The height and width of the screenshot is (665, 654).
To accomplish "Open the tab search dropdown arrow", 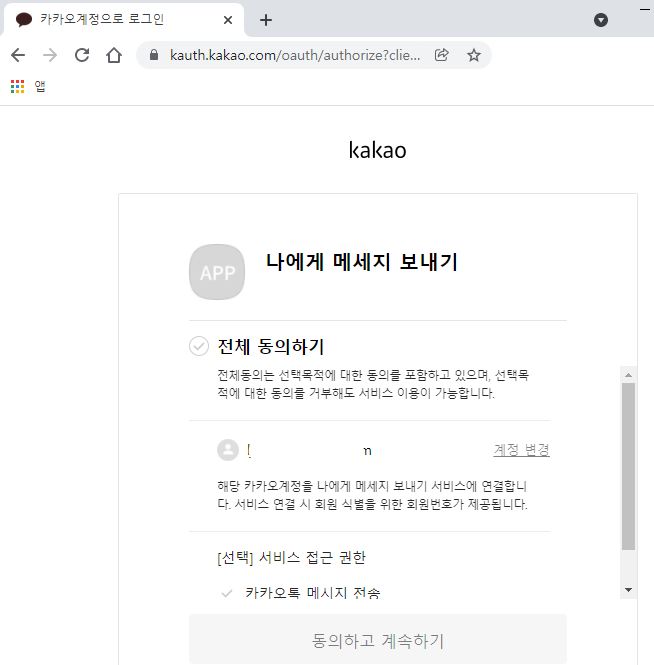I will (601, 20).
